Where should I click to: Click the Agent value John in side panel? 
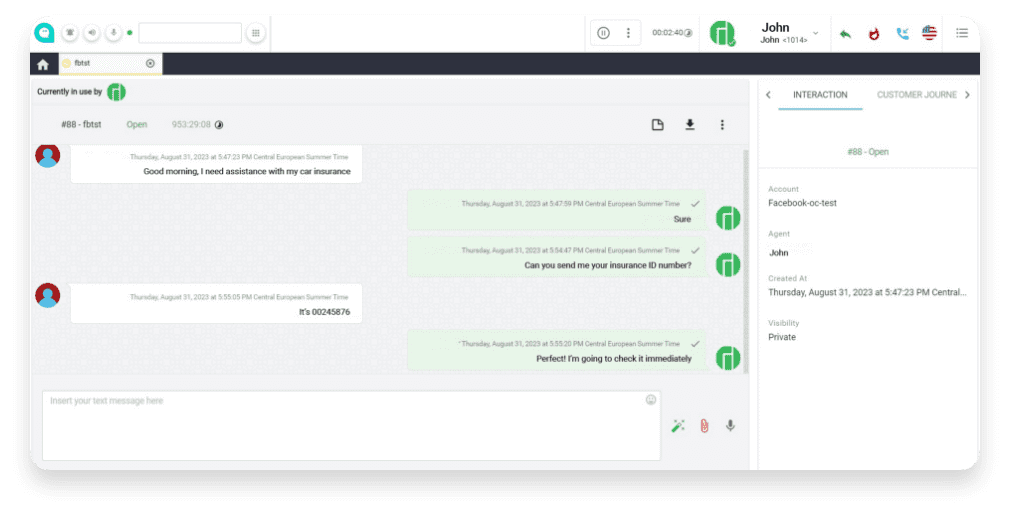coord(779,252)
